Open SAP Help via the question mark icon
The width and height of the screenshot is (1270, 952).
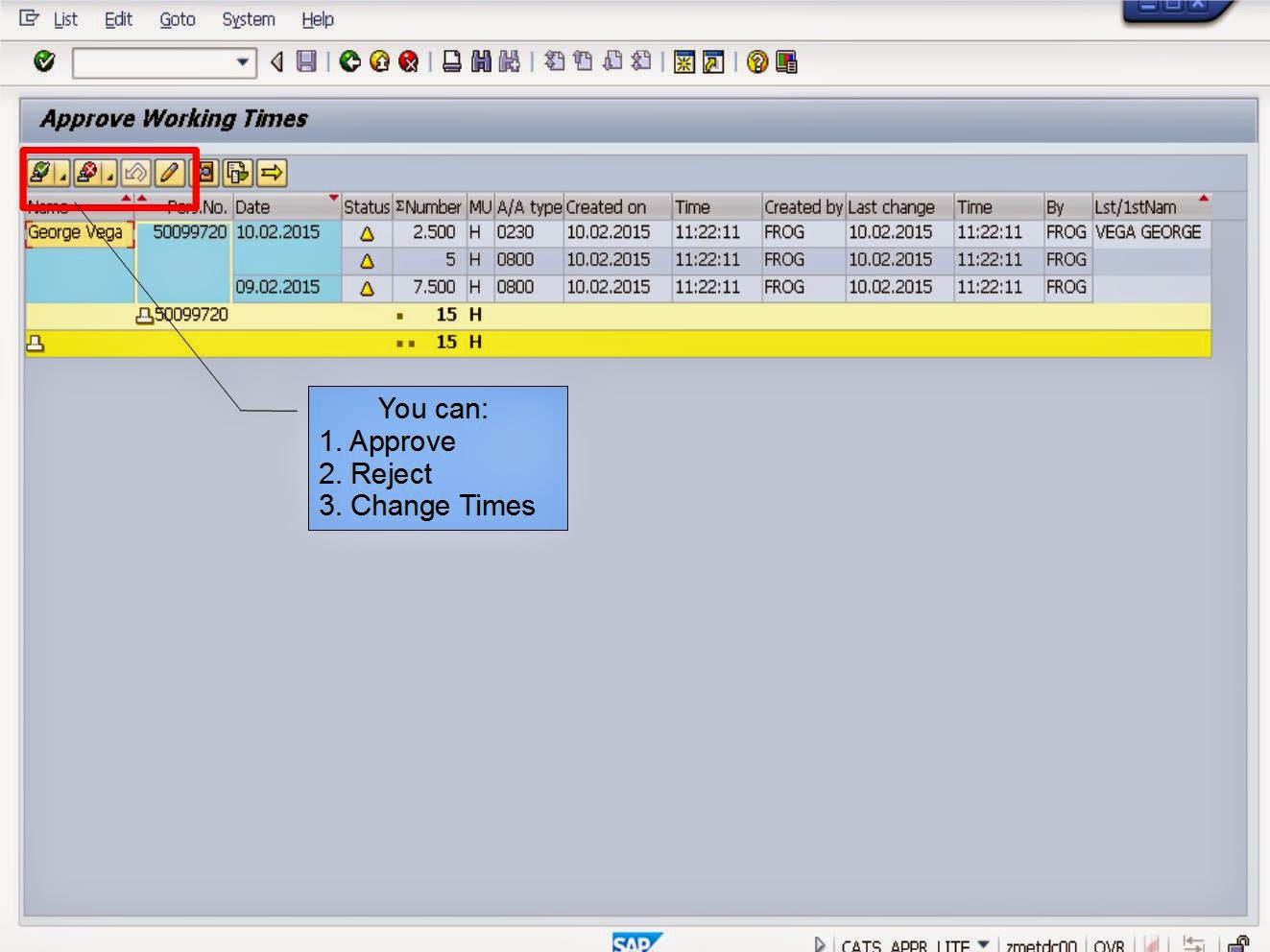[756, 62]
